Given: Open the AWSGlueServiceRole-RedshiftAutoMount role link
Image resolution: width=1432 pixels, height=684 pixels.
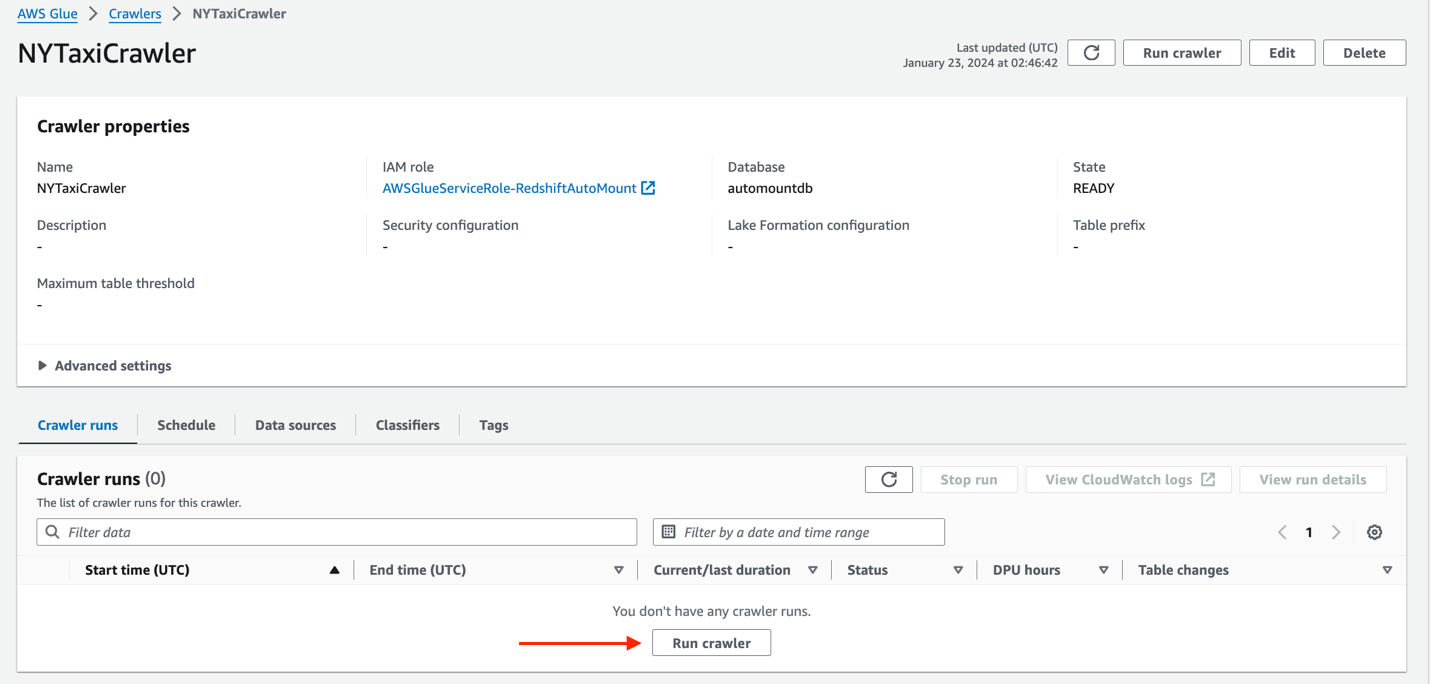Looking at the screenshot, I should click(x=510, y=188).
